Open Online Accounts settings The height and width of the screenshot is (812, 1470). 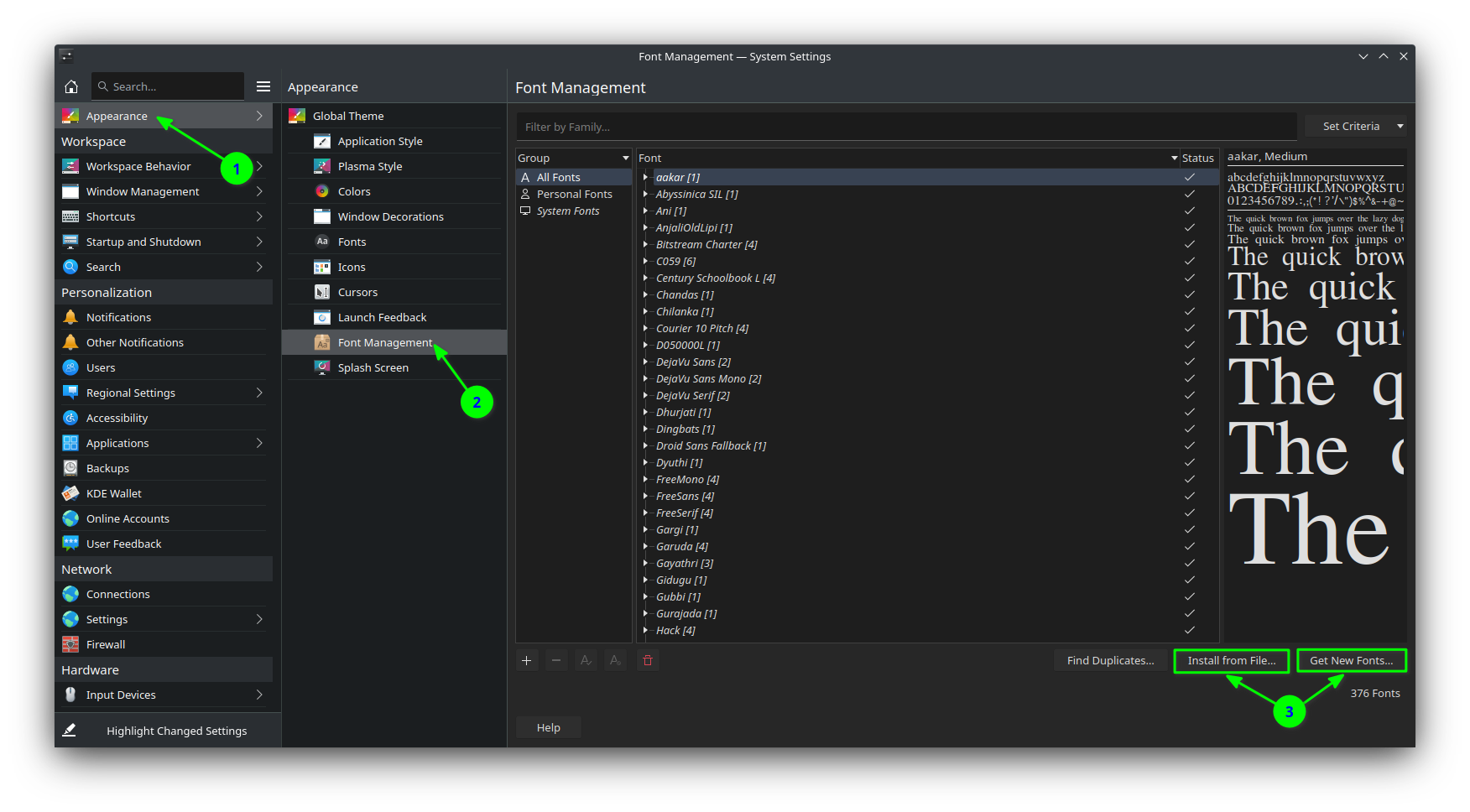pyautogui.click(x=164, y=518)
